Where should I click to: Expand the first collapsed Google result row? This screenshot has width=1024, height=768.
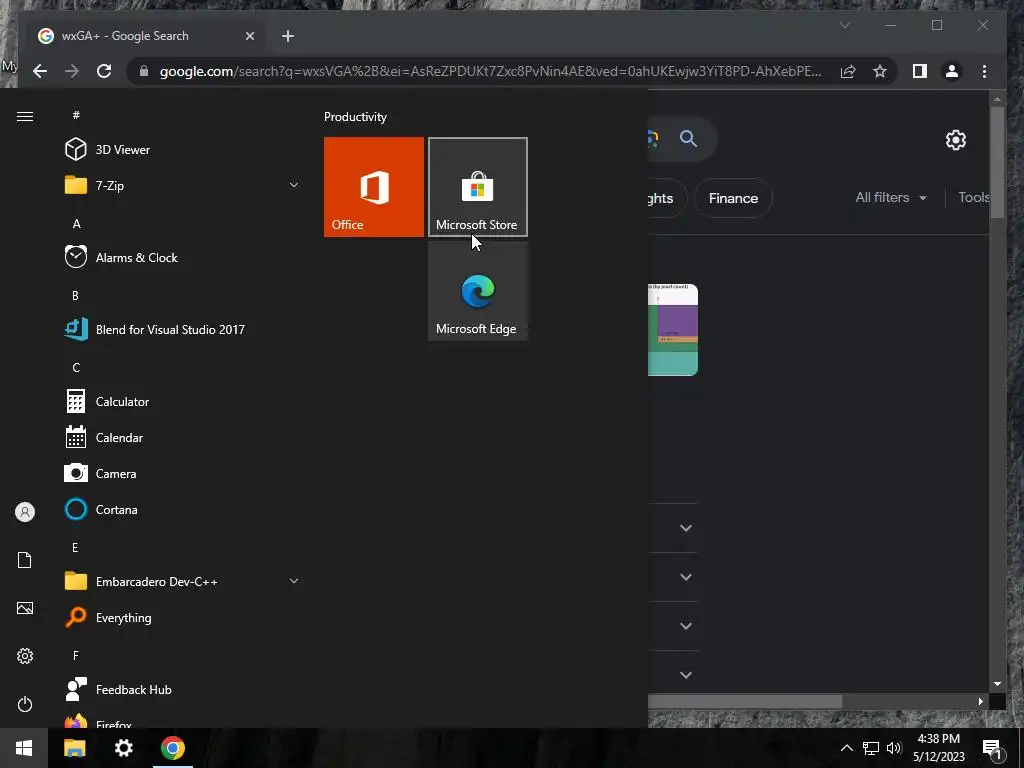point(686,528)
